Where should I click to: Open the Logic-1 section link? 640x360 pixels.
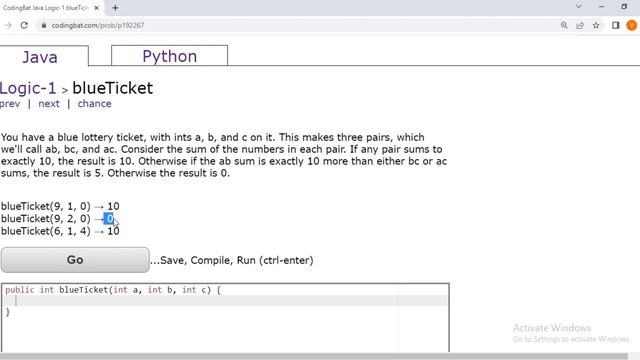tap(28, 88)
